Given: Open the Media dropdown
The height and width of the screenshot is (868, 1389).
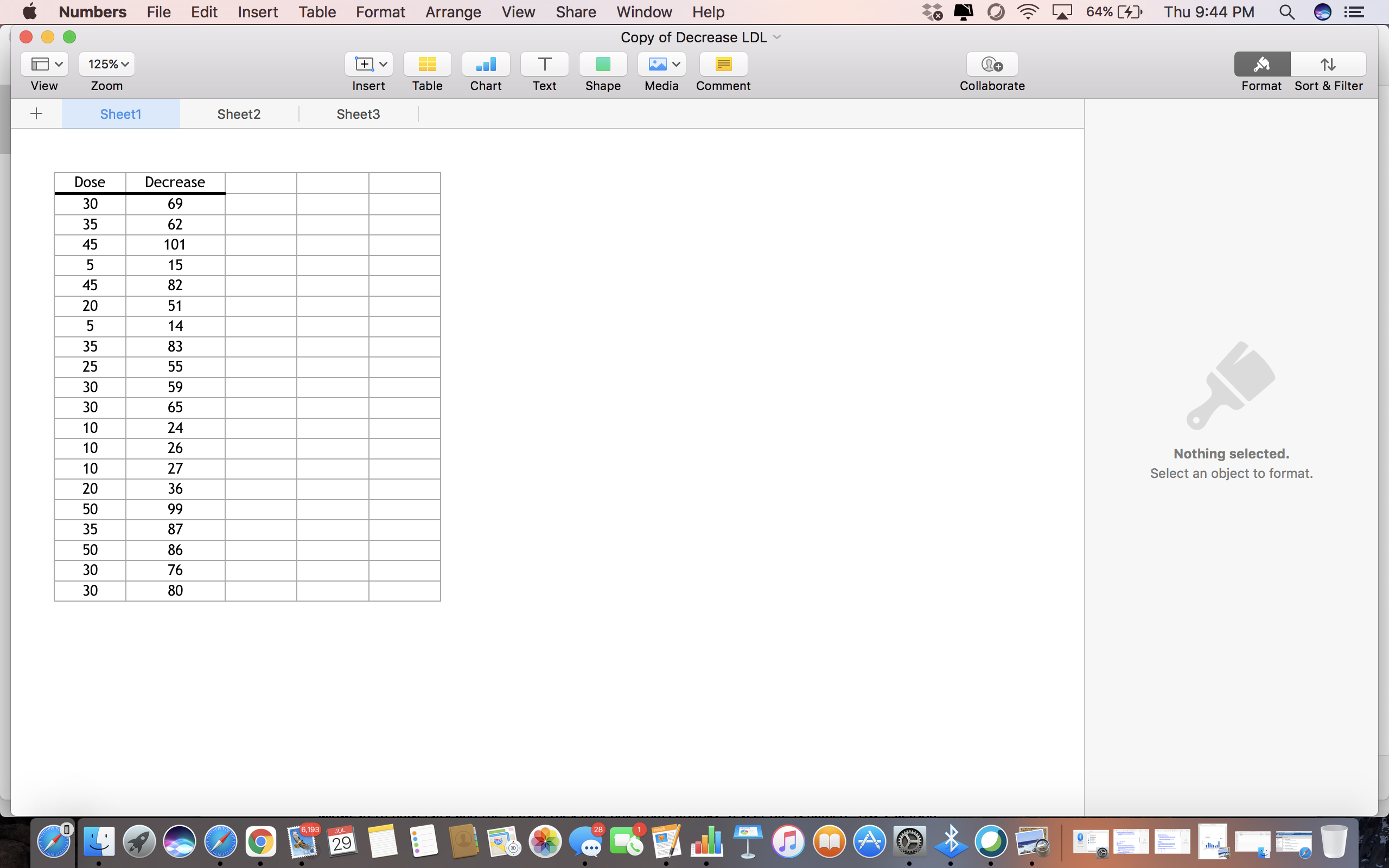Looking at the screenshot, I should [x=662, y=65].
